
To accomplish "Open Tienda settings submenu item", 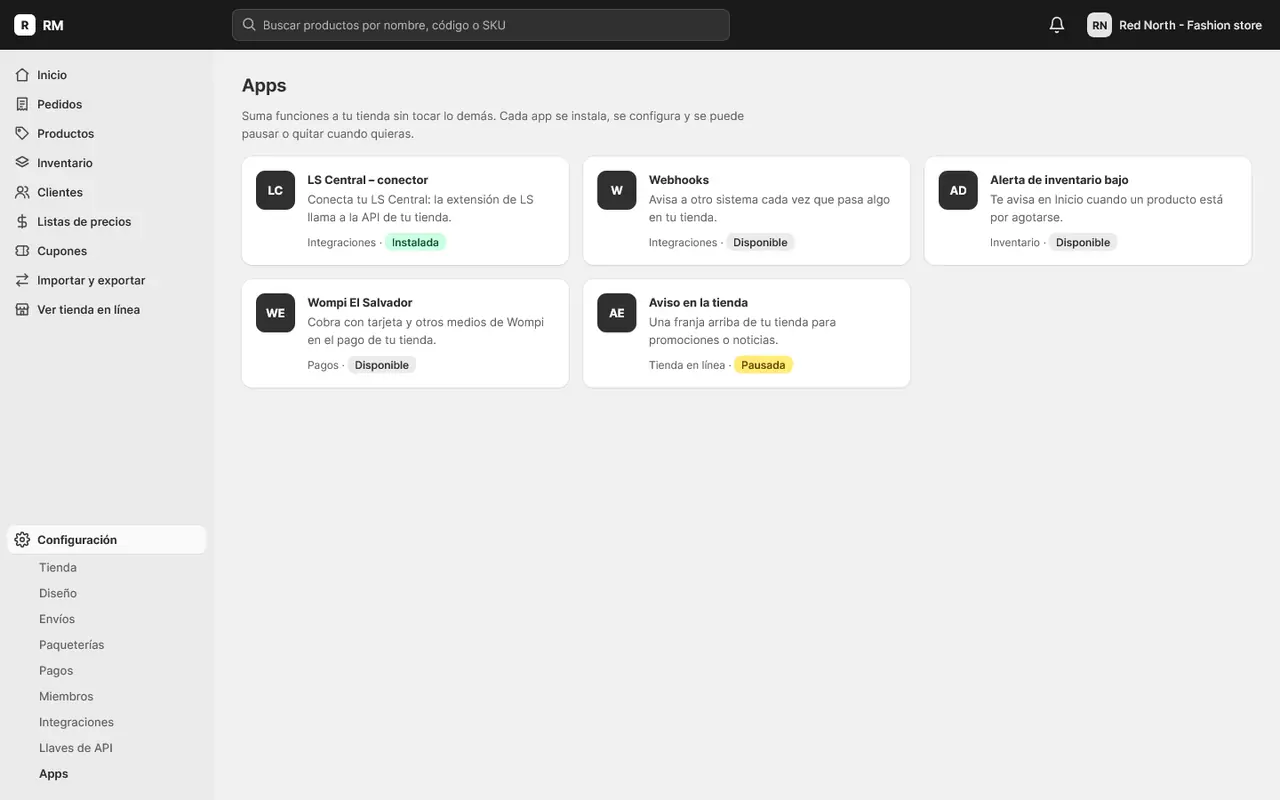I will click(58, 567).
